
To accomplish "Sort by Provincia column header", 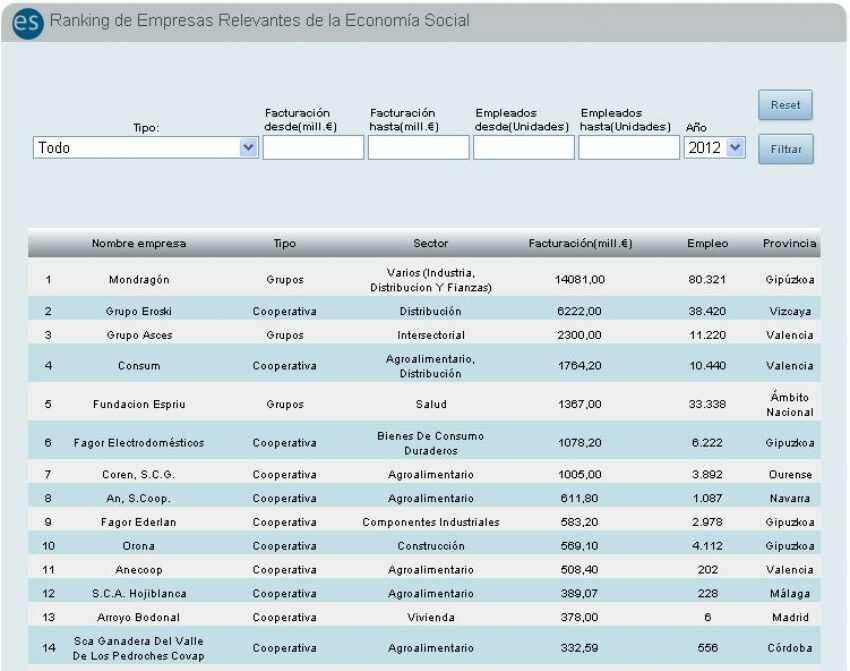I will (789, 243).
